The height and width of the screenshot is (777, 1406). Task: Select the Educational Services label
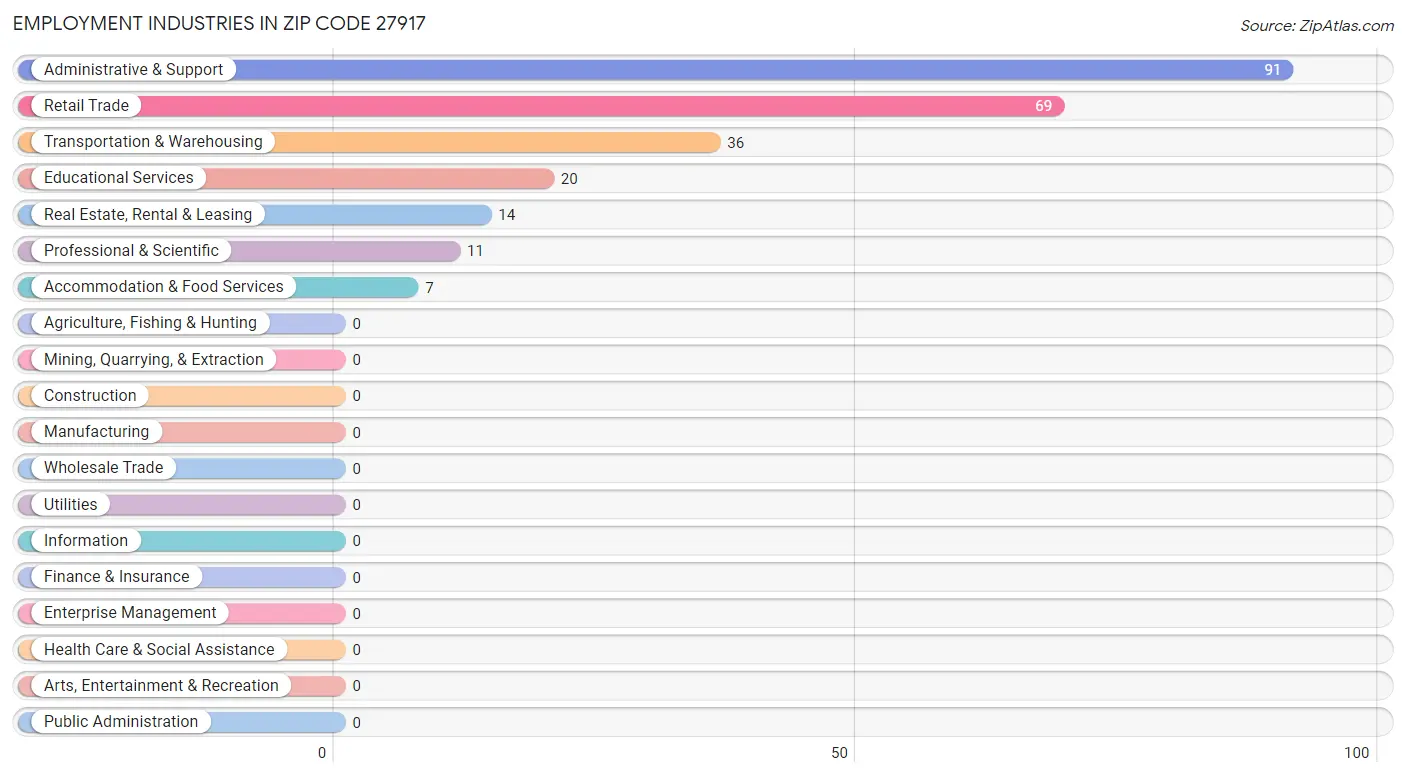click(x=119, y=177)
